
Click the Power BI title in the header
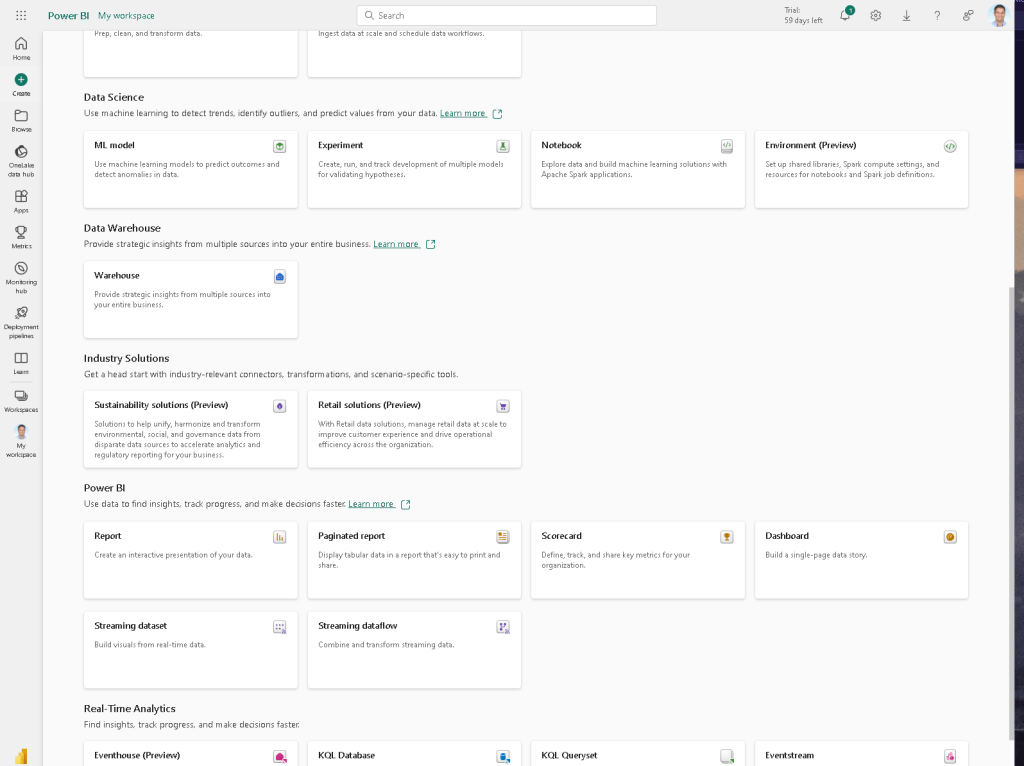click(68, 16)
